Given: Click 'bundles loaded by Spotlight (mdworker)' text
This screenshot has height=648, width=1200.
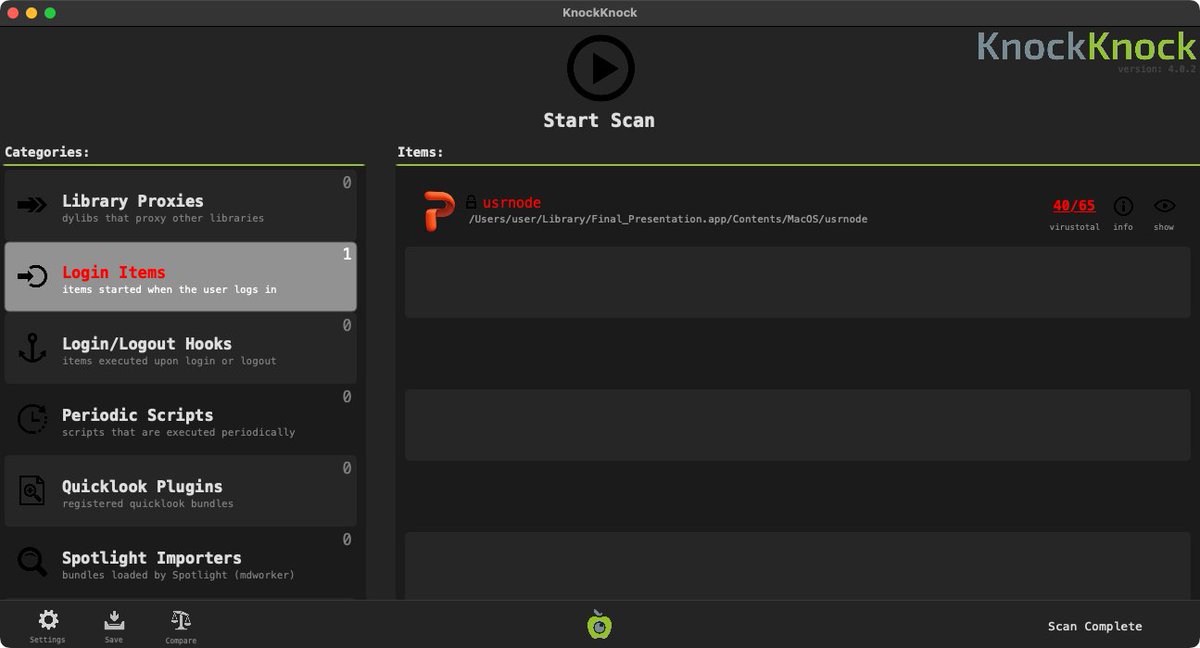Looking at the screenshot, I should point(178,575).
